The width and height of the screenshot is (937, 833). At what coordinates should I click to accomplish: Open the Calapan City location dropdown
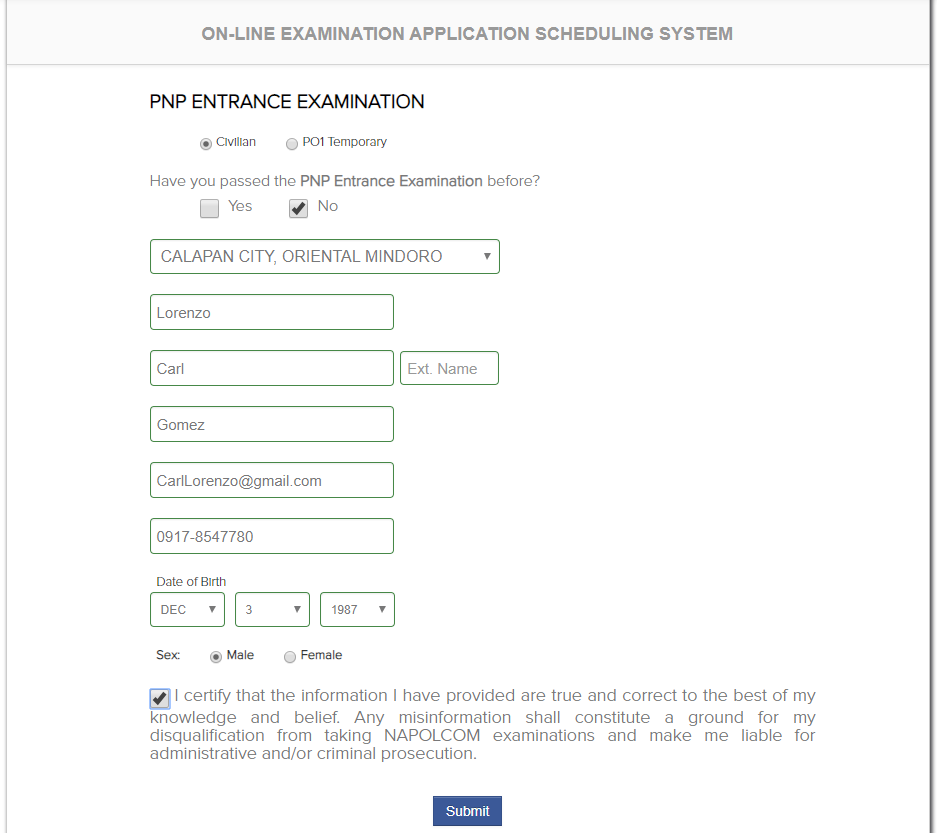(x=324, y=256)
